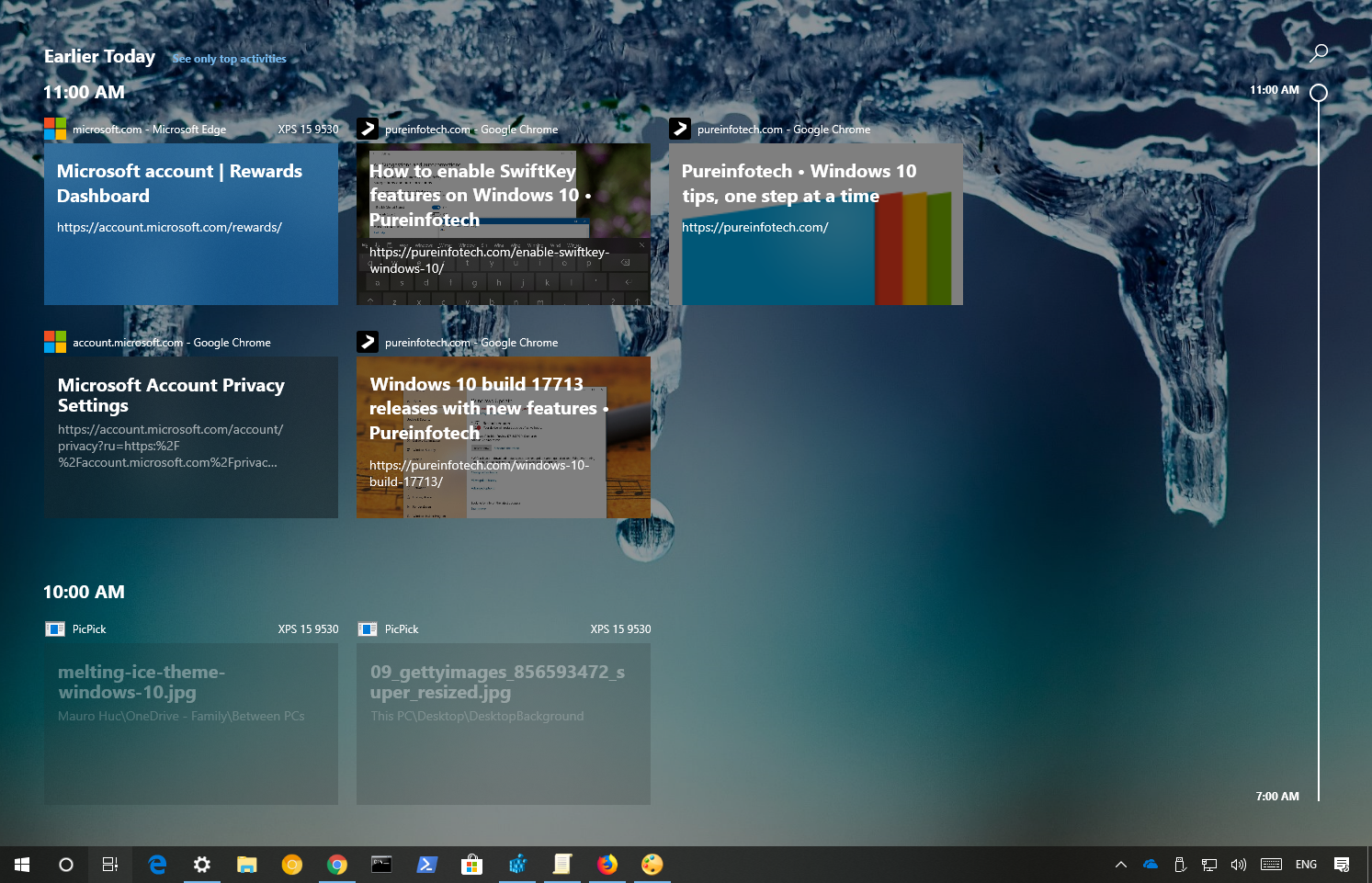The width and height of the screenshot is (1372, 883).
Task: Open the 09_gettyimages resized jpg PicPick card
Action: [504, 724]
